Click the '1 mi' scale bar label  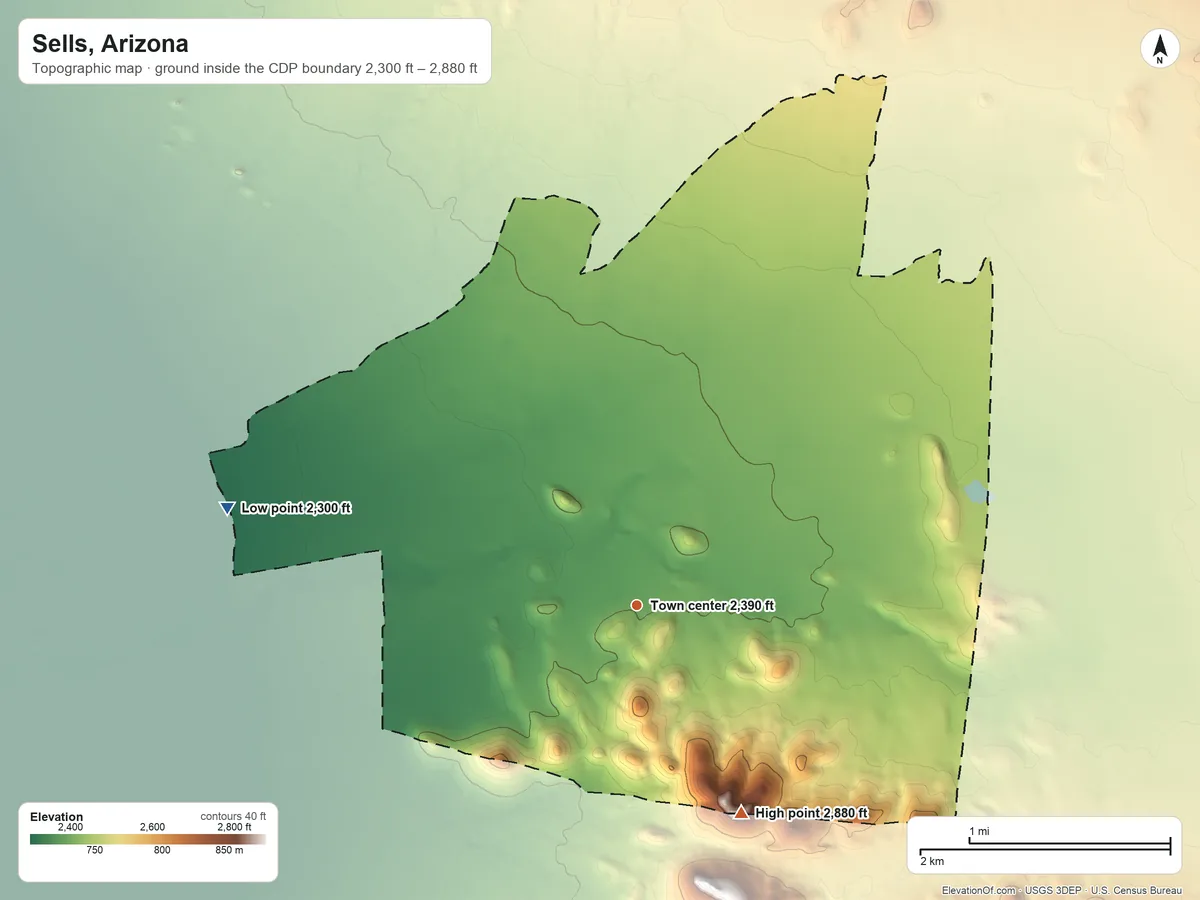[x=979, y=832]
